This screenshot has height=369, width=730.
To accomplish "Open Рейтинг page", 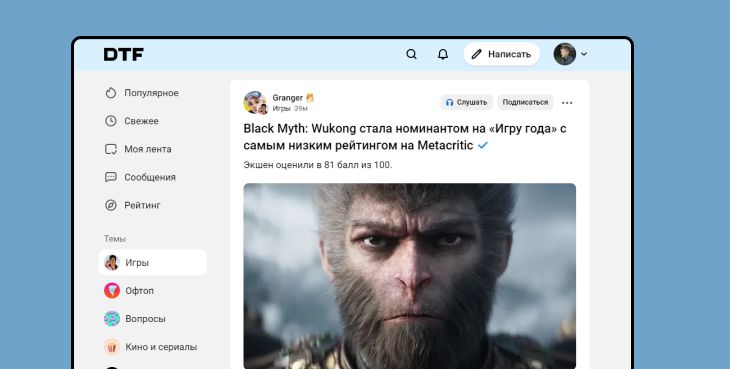I will click(x=133, y=205).
